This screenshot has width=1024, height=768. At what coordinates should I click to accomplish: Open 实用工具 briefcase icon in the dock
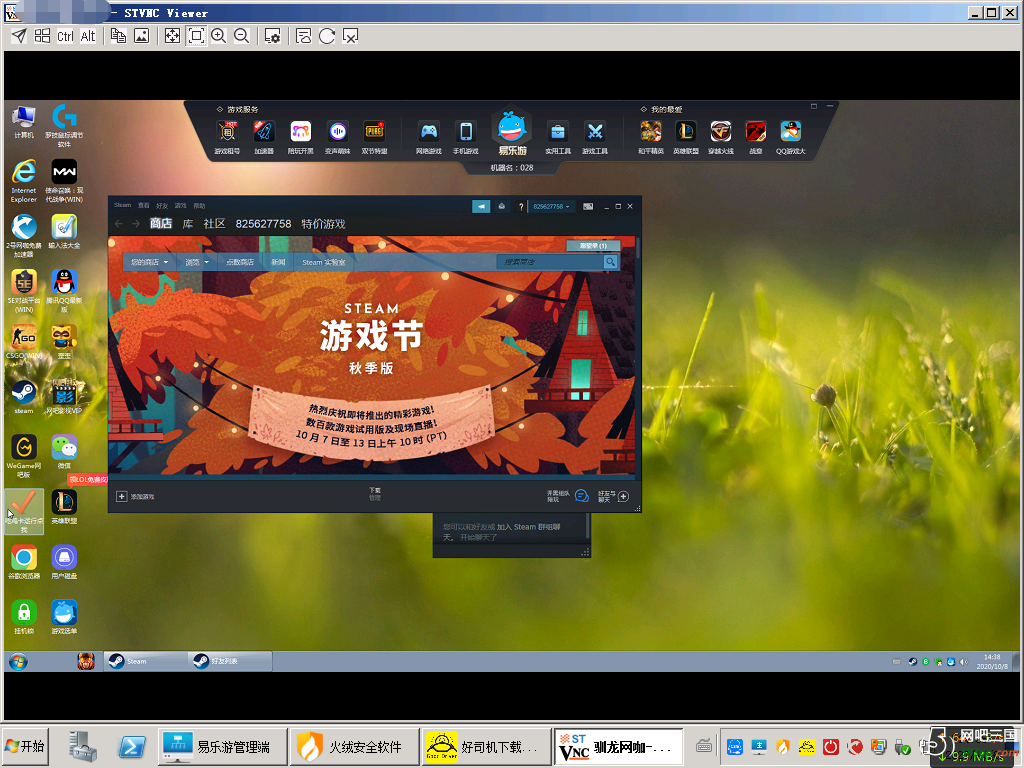point(558,137)
